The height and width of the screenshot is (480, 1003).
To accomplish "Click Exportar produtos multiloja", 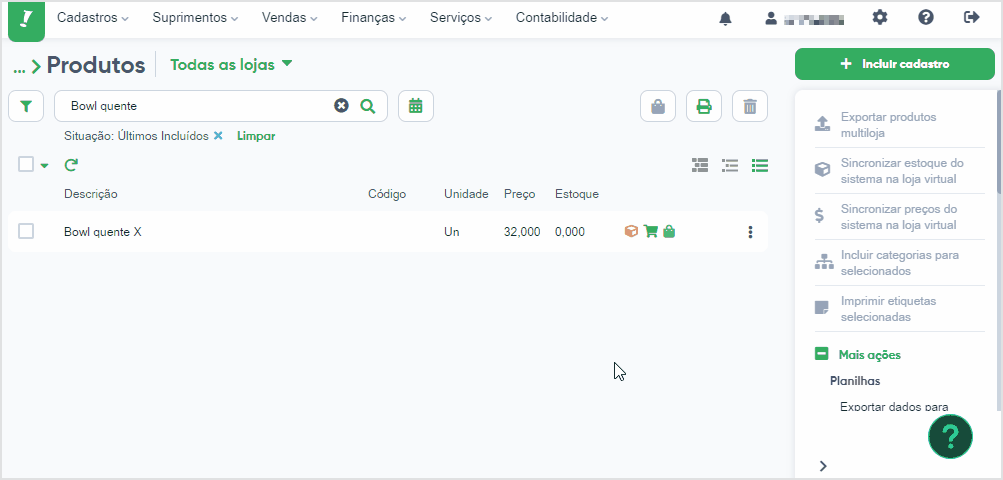I will pyautogui.click(x=899, y=125).
